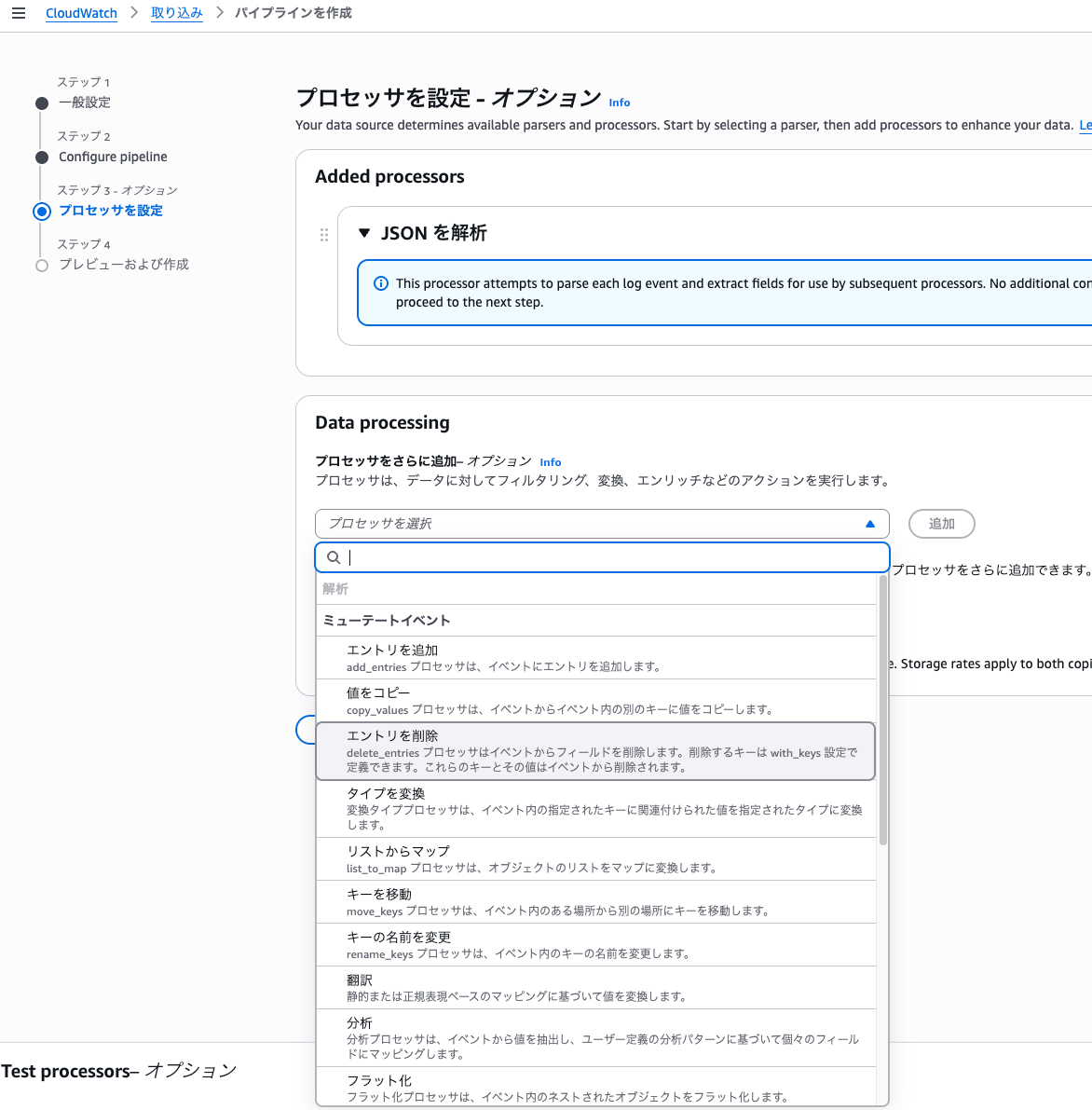Select エントリを追加 from the processor list
Viewport: 1092px width, 1110px height.
(596, 656)
